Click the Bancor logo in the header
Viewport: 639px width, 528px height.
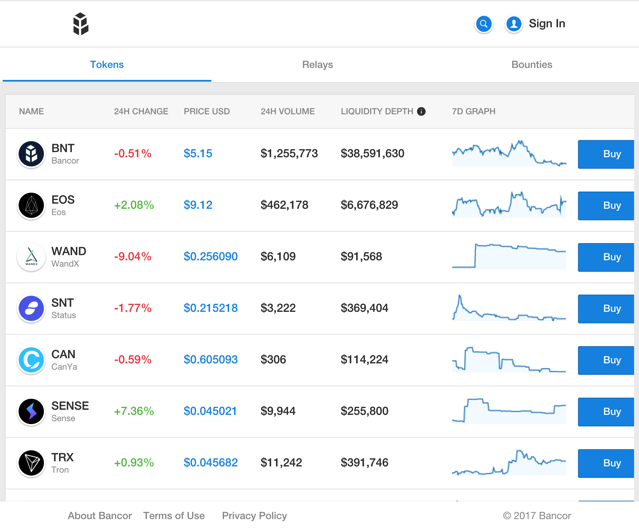(81, 24)
